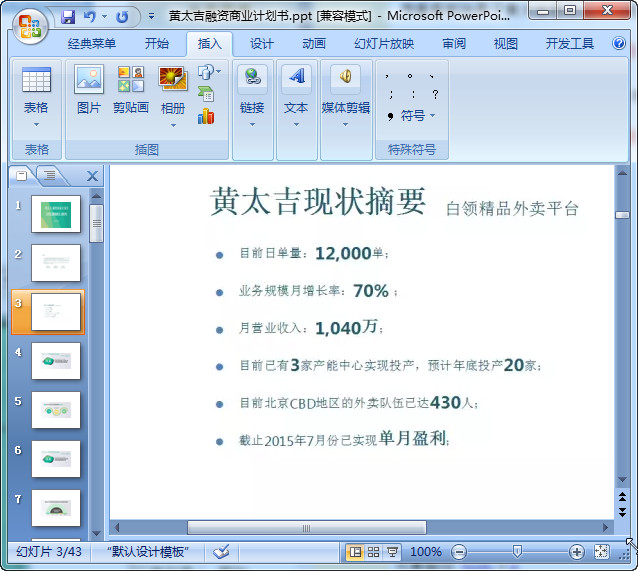638x571 pixels.
Task: Save the presentation with the floppy icon
Action: pos(68,17)
